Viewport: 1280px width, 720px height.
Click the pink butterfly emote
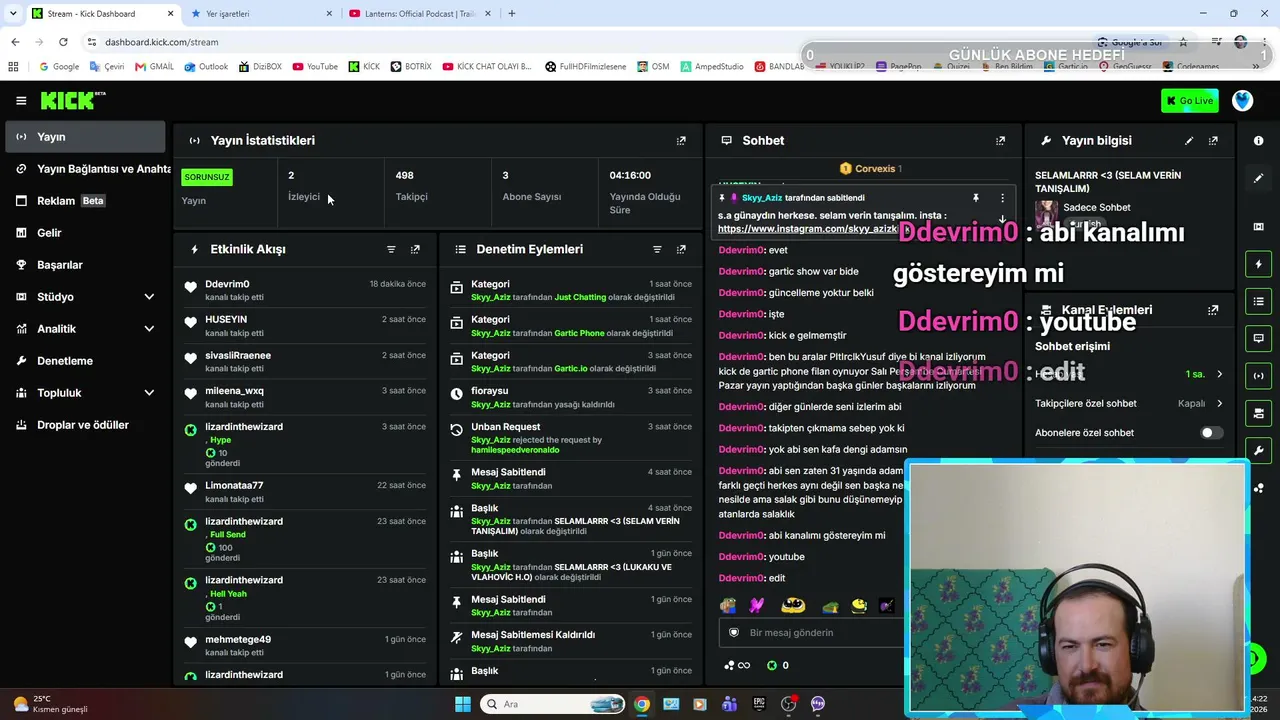coord(757,605)
